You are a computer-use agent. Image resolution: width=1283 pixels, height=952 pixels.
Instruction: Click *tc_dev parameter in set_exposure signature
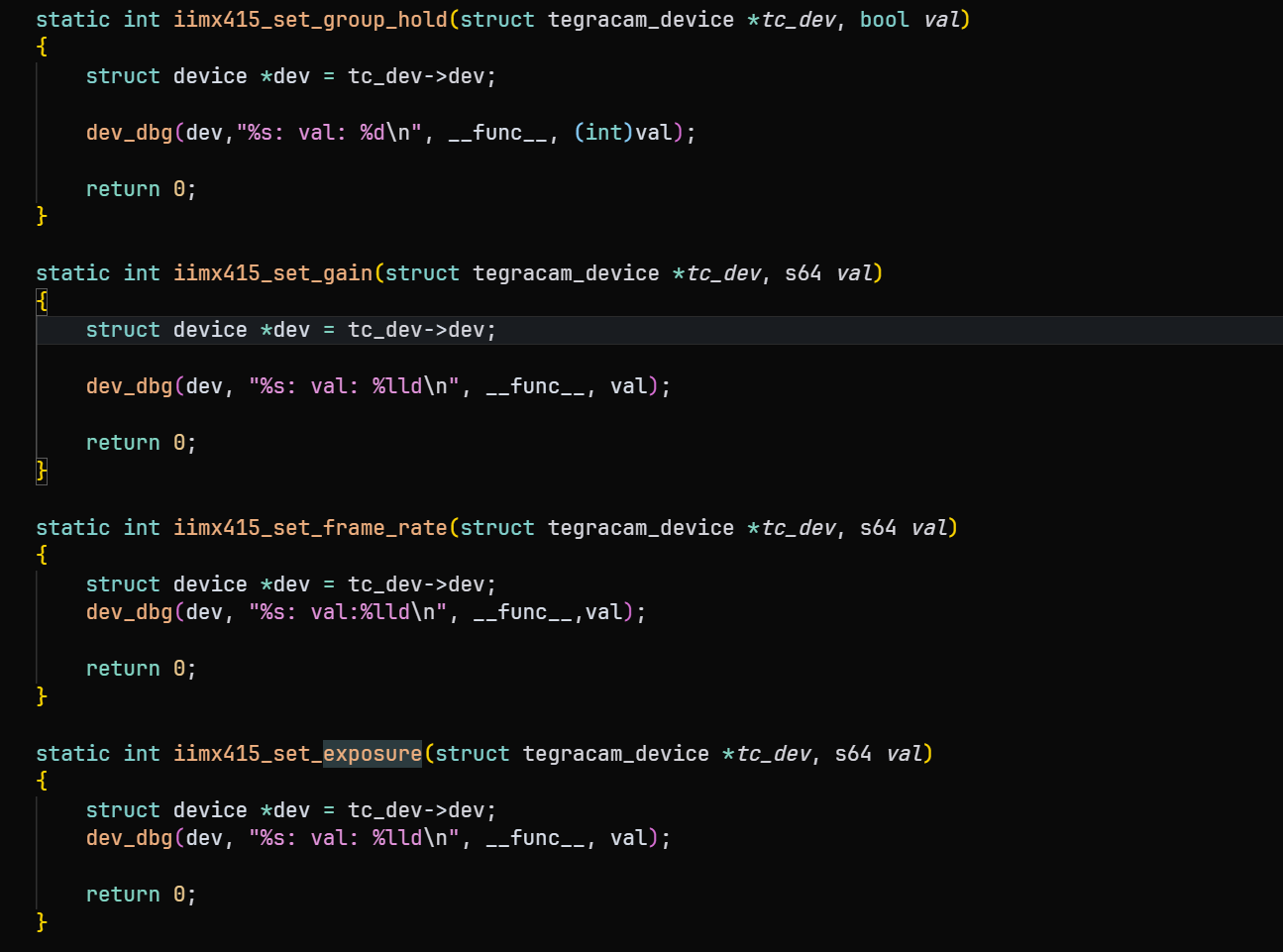pos(766,754)
